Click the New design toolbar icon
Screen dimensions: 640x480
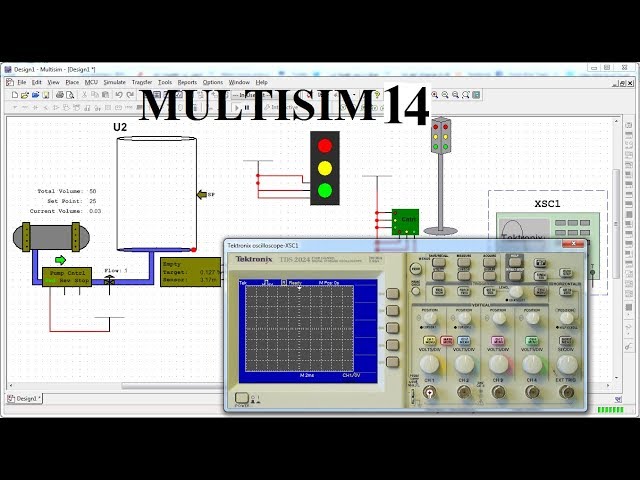pyautogui.click(x=15, y=95)
